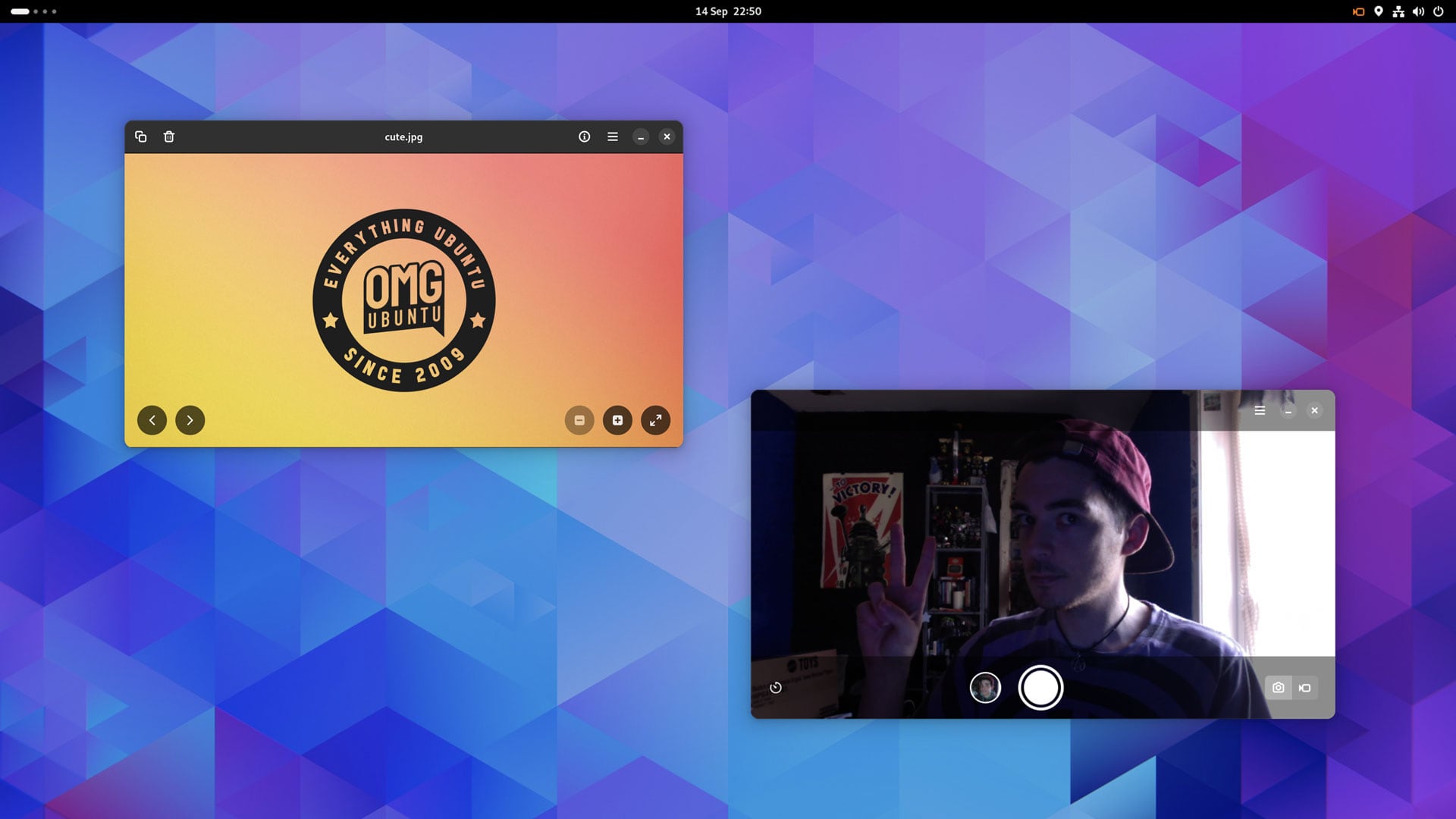1456x819 pixels.
Task: Click the disabled zoom-out minus icon
Action: [579, 420]
